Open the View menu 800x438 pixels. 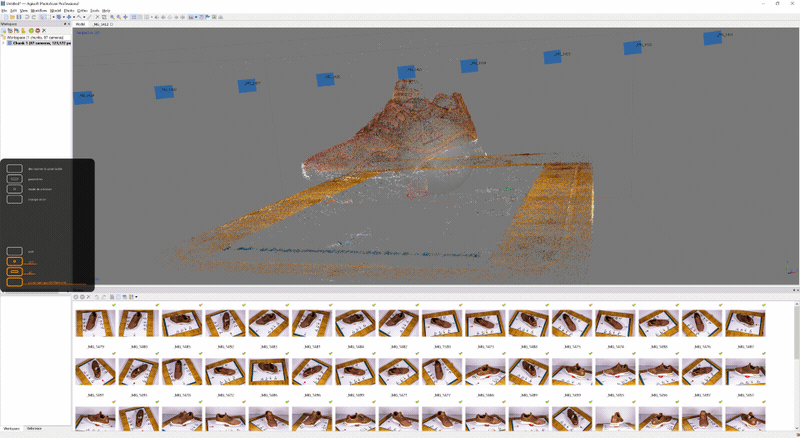(24, 10)
